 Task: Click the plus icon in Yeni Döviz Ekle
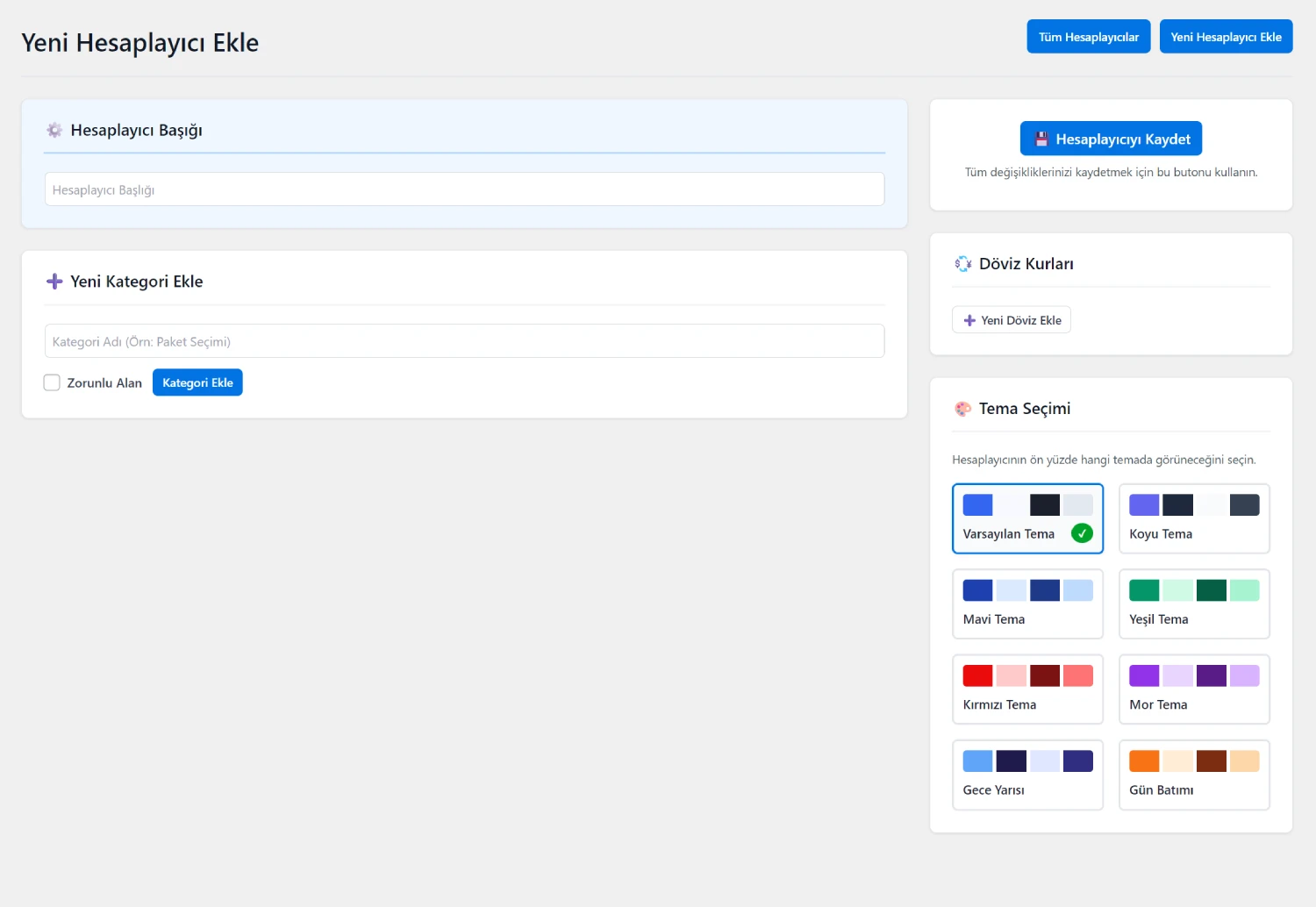click(969, 320)
